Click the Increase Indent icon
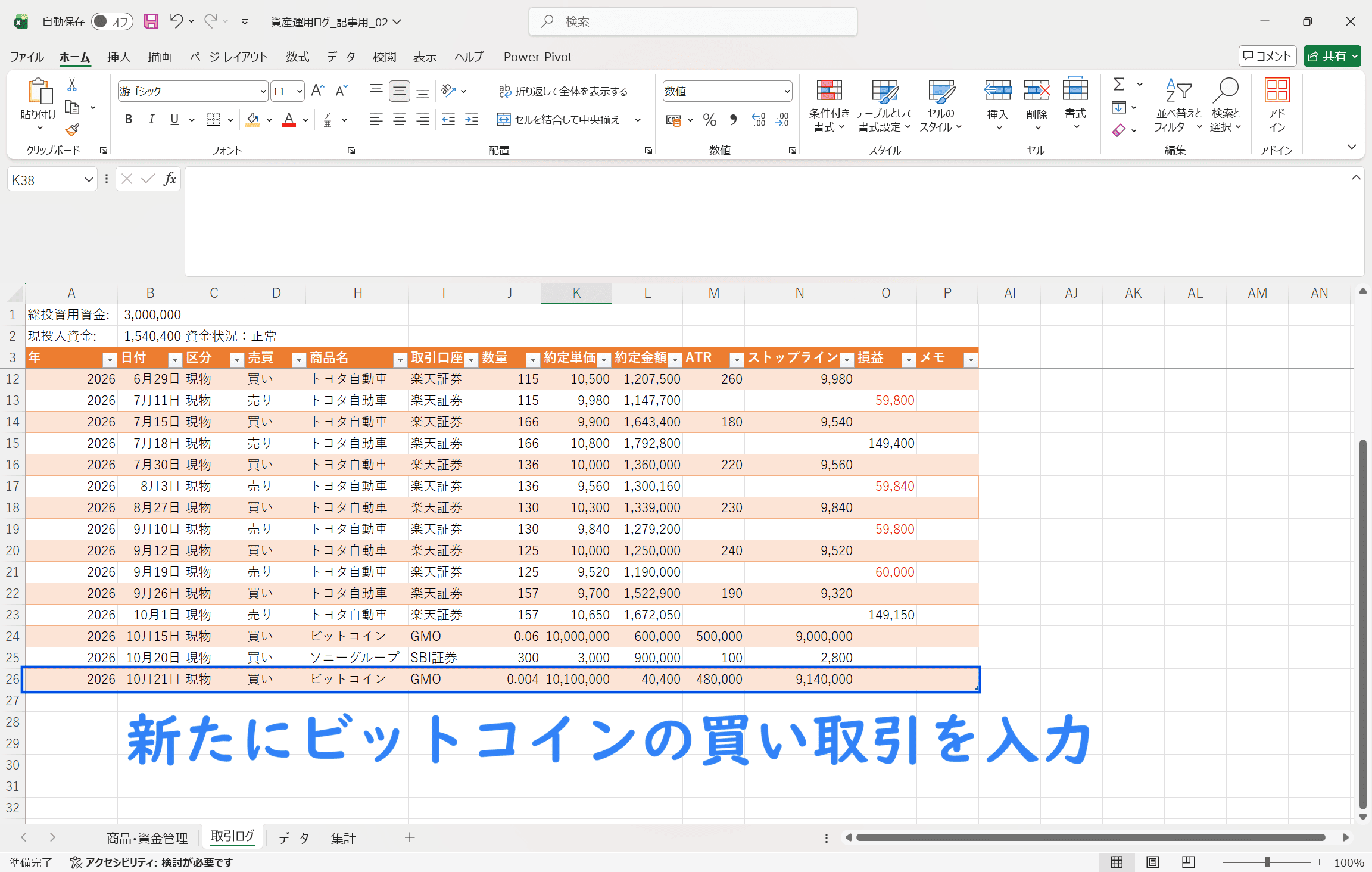Viewport: 1372px width, 872px height. coord(472,120)
